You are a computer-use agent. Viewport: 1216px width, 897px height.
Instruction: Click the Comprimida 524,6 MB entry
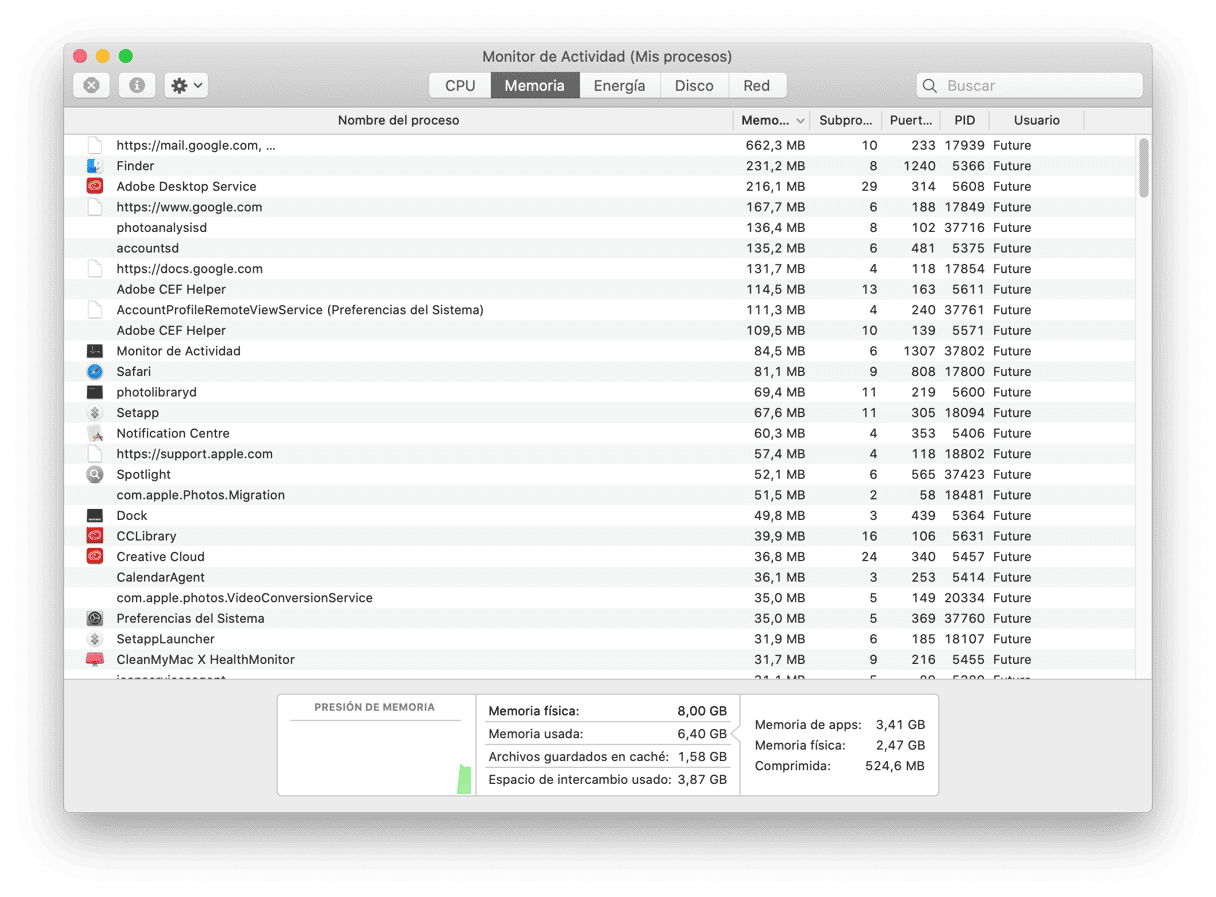point(839,766)
